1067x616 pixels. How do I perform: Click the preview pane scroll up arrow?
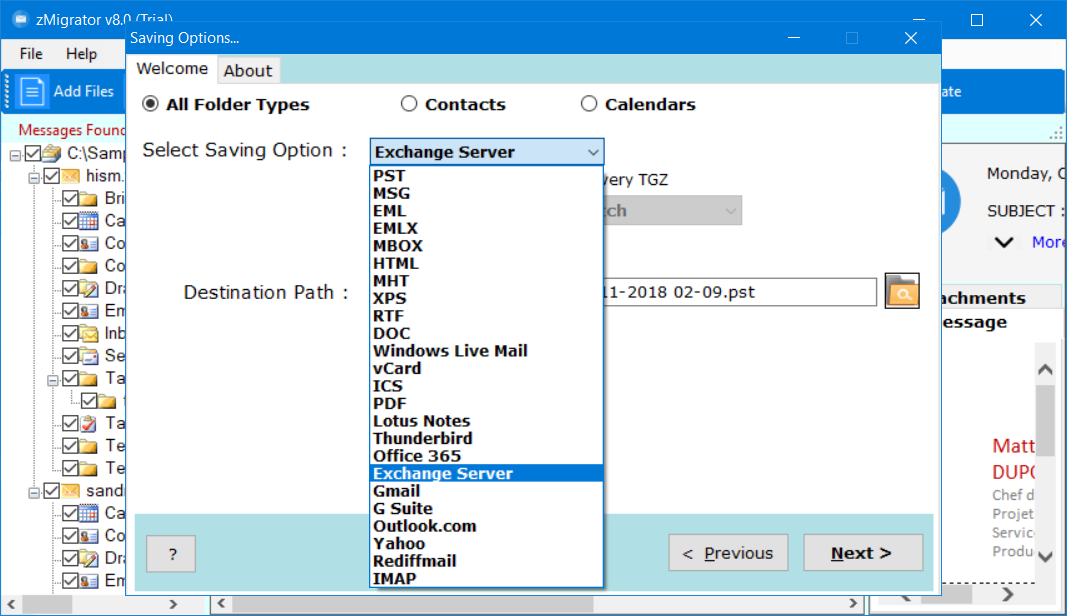(1046, 370)
